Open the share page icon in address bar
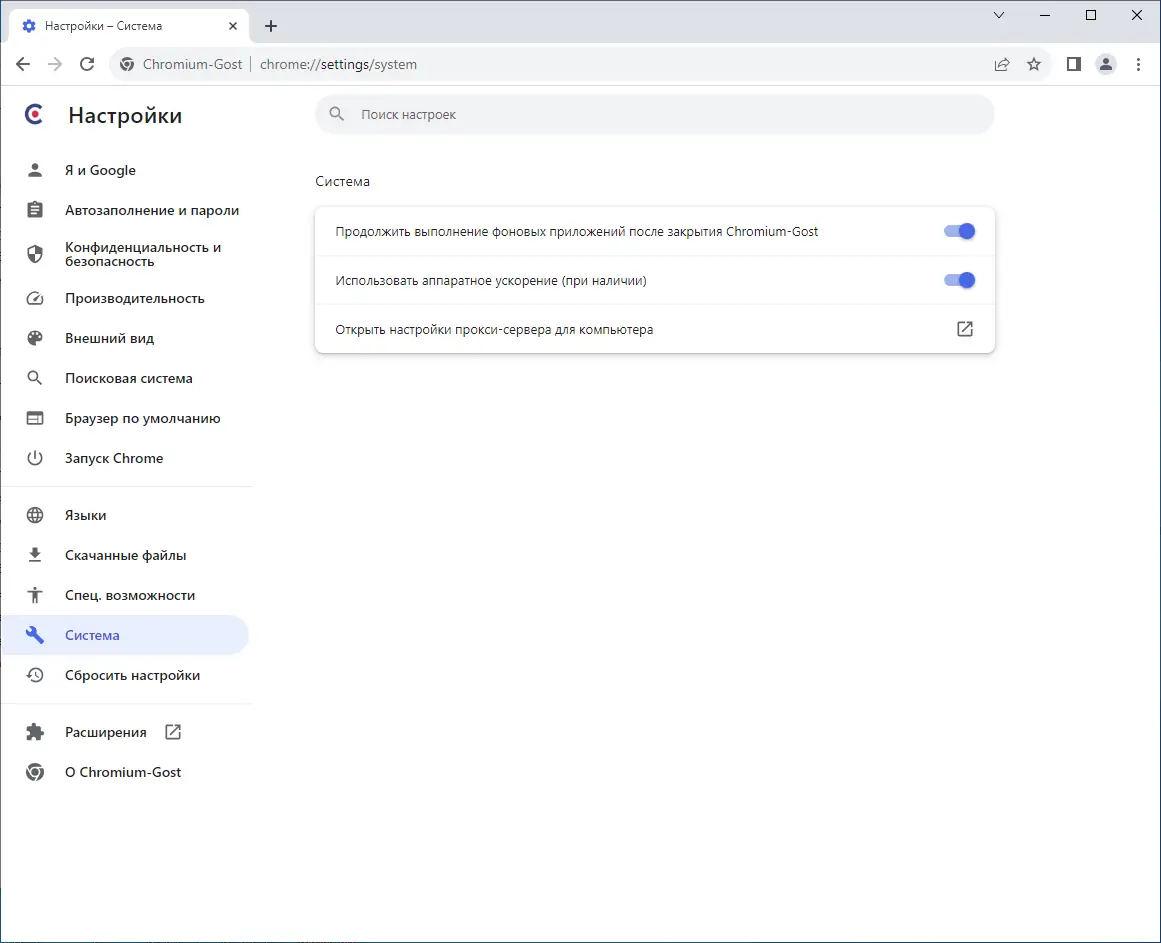1161x943 pixels. [1001, 64]
